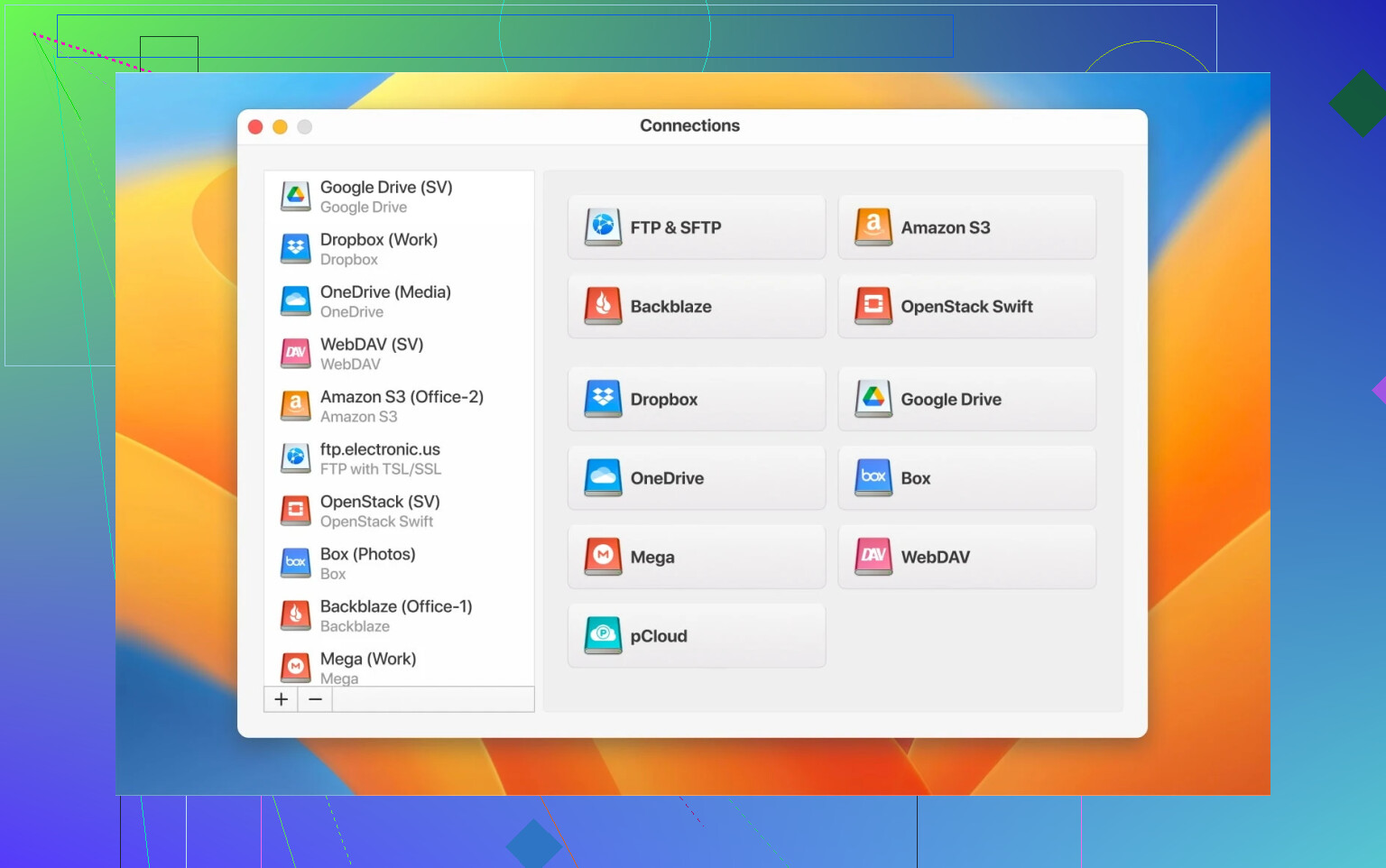Pick Box as new connection type

point(967,477)
